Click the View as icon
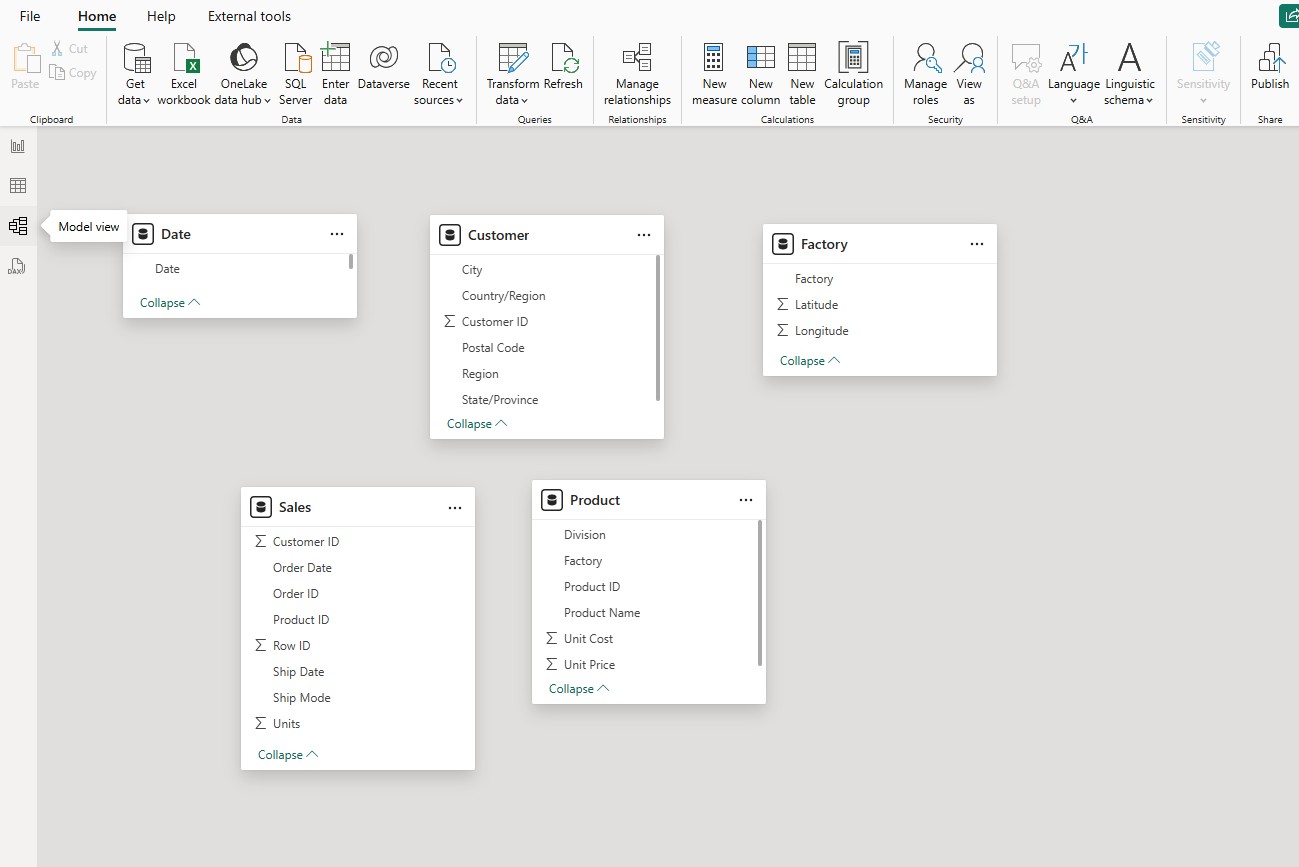1299x867 pixels. point(969,74)
